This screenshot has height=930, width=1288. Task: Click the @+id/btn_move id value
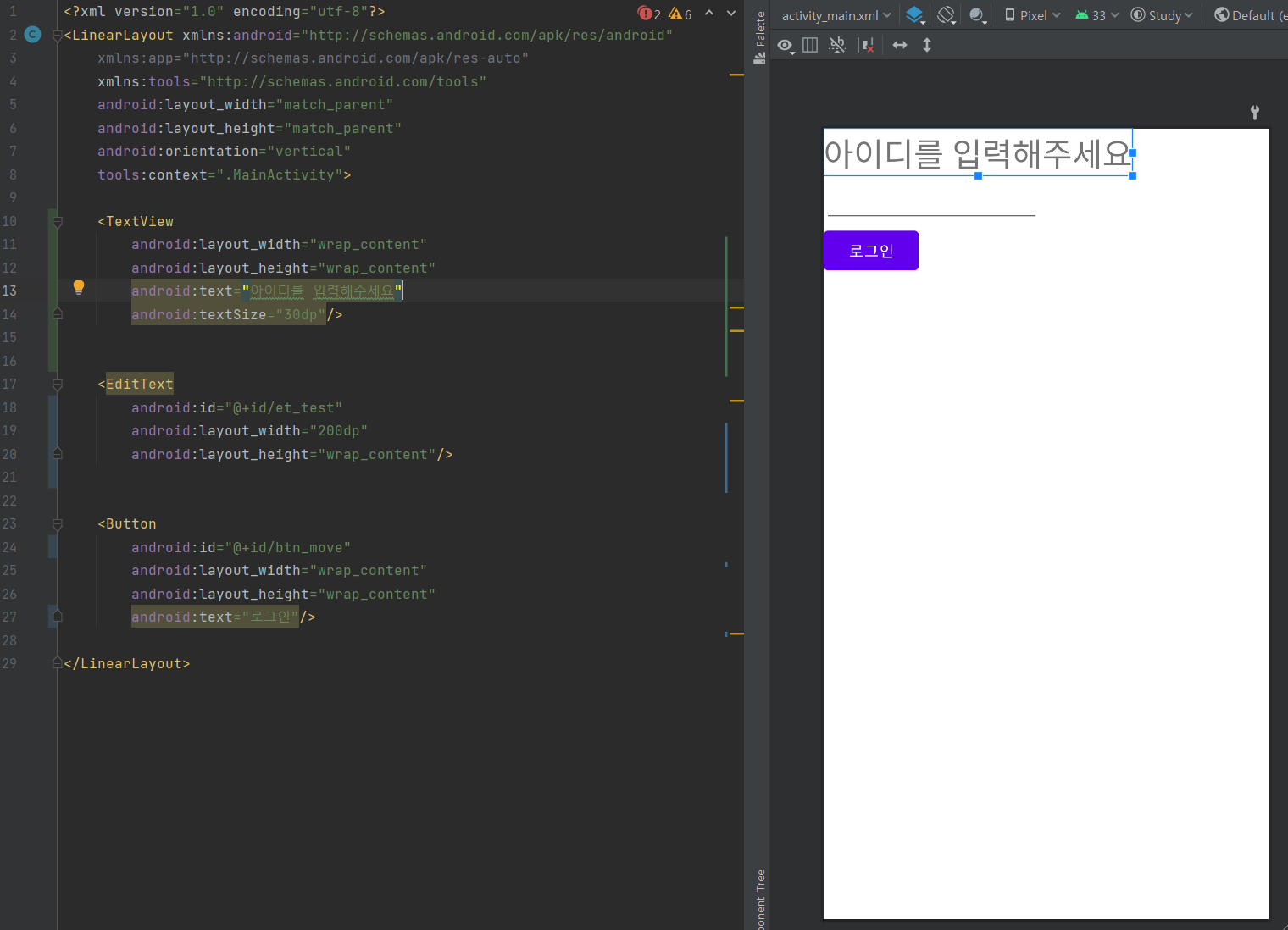[287, 547]
